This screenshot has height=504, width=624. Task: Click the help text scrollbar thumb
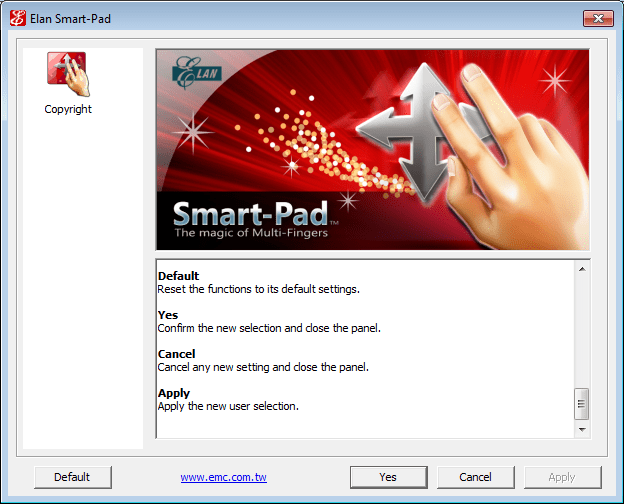[x=582, y=404]
